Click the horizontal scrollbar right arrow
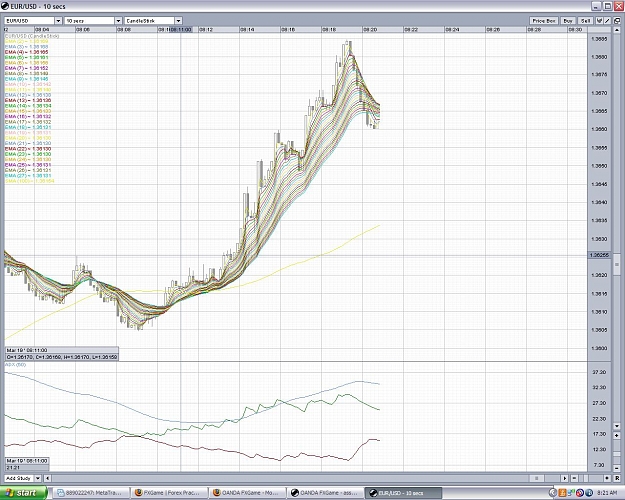Screen dimensions: 625x500 tap(565, 478)
